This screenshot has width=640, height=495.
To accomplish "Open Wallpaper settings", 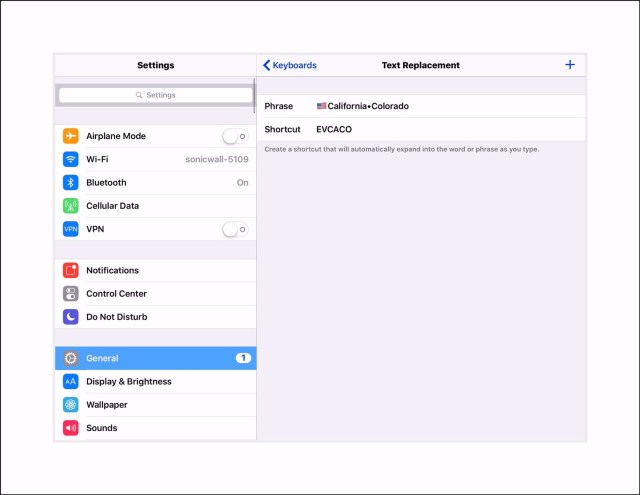I will point(156,404).
